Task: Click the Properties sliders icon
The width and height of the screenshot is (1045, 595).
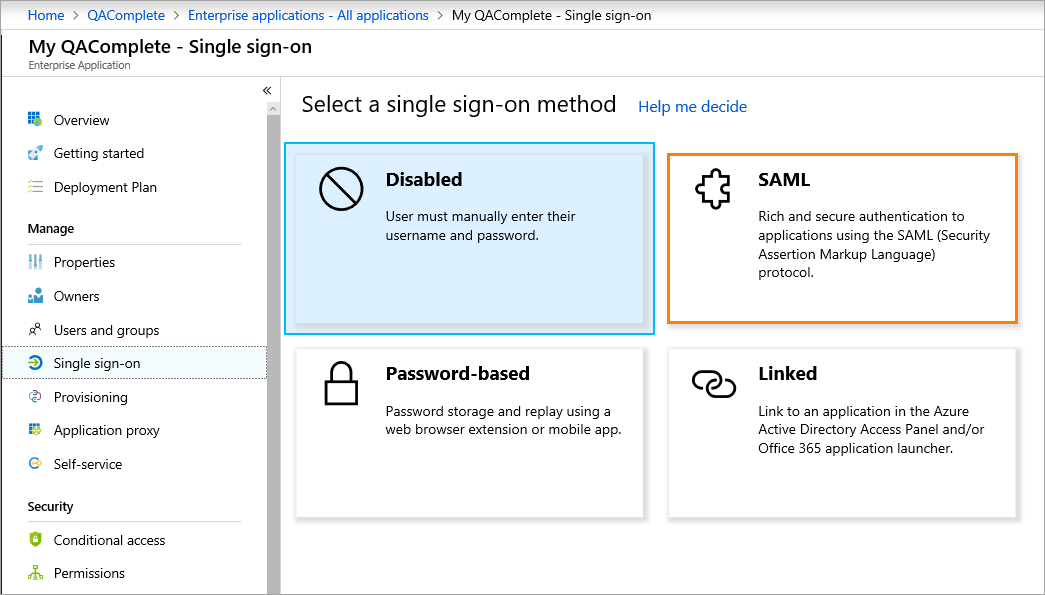Action: (35, 262)
